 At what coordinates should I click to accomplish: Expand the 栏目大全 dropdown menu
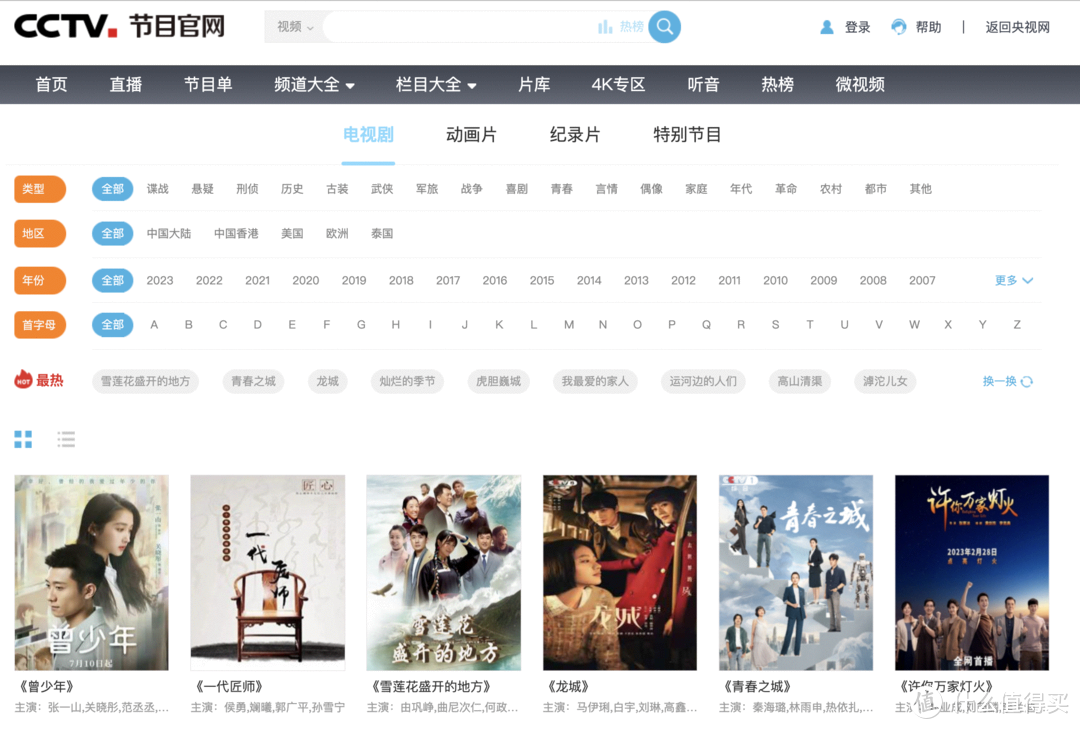pos(436,85)
